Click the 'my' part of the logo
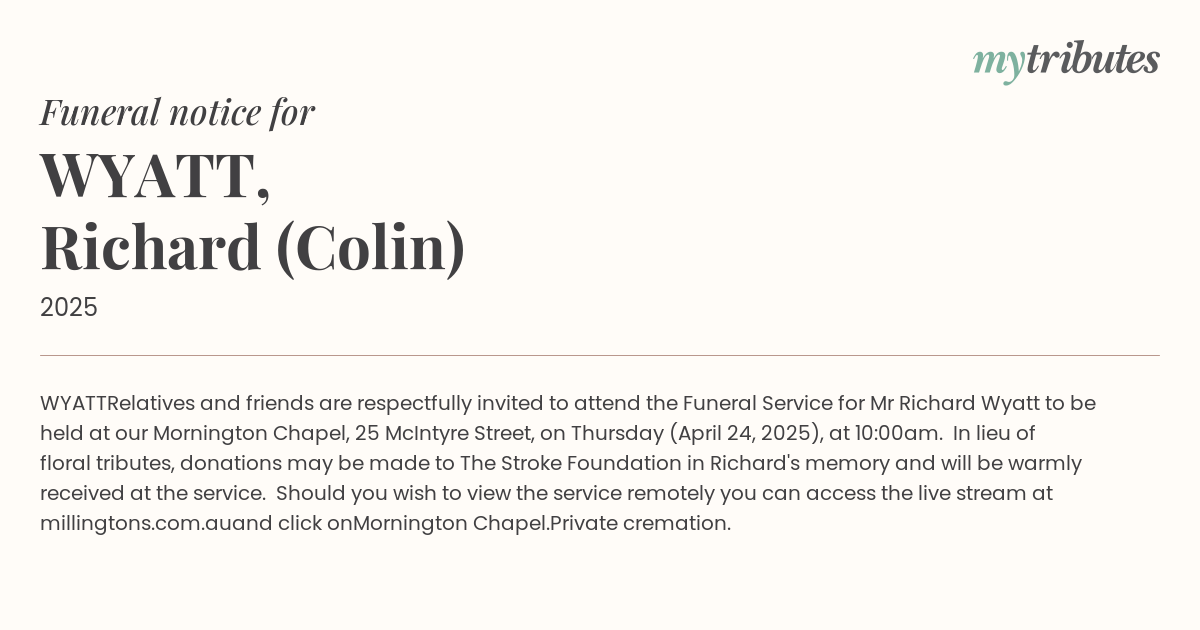 pyautogui.click(x=999, y=64)
